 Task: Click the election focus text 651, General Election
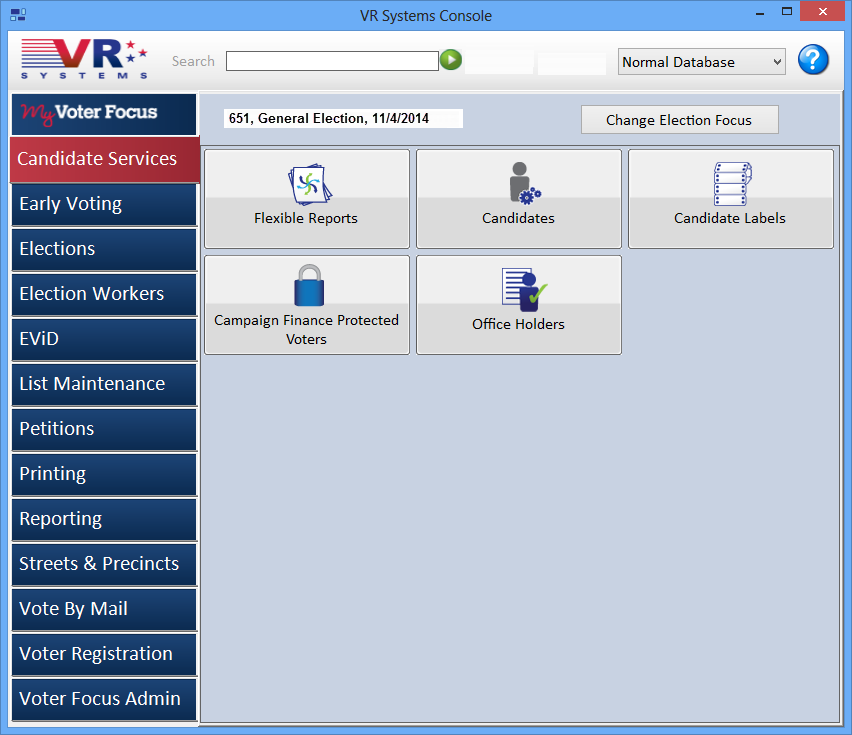[343, 118]
